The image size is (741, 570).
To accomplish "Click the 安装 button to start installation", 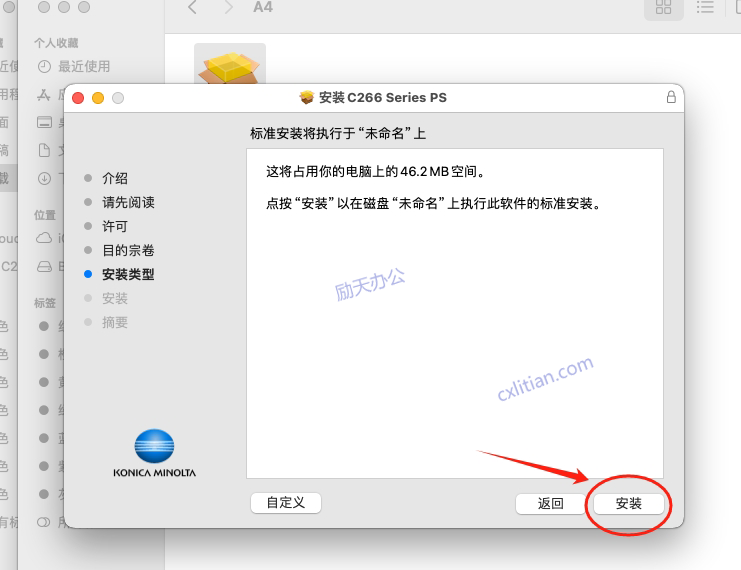I will pyautogui.click(x=628, y=503).
